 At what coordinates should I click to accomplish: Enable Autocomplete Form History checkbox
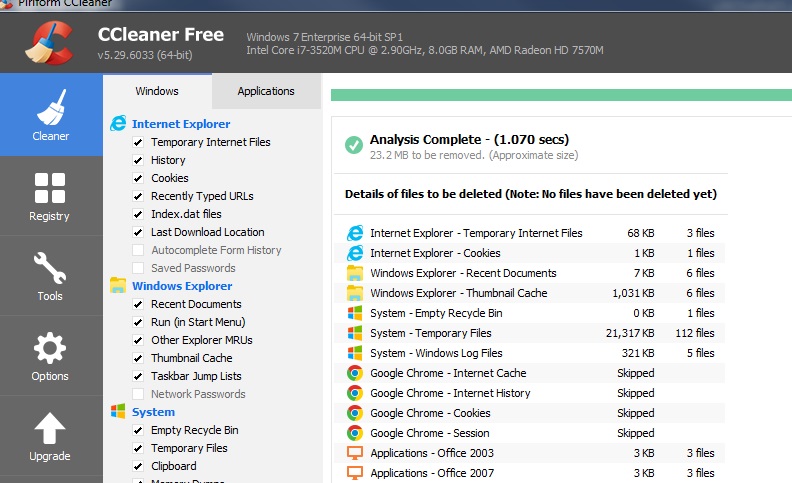click(x=138, y=250)
